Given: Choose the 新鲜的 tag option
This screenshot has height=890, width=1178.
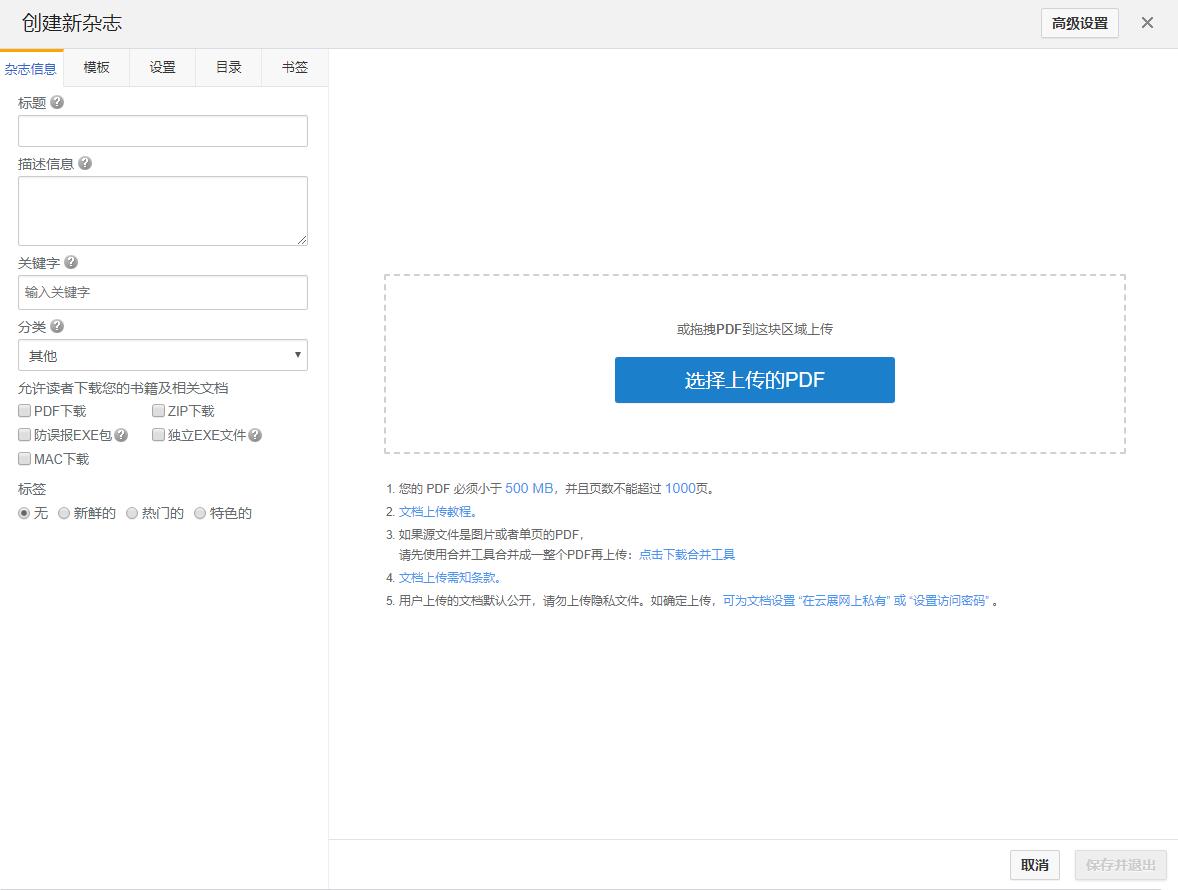Looking at the screenshot, I should 64,513.
